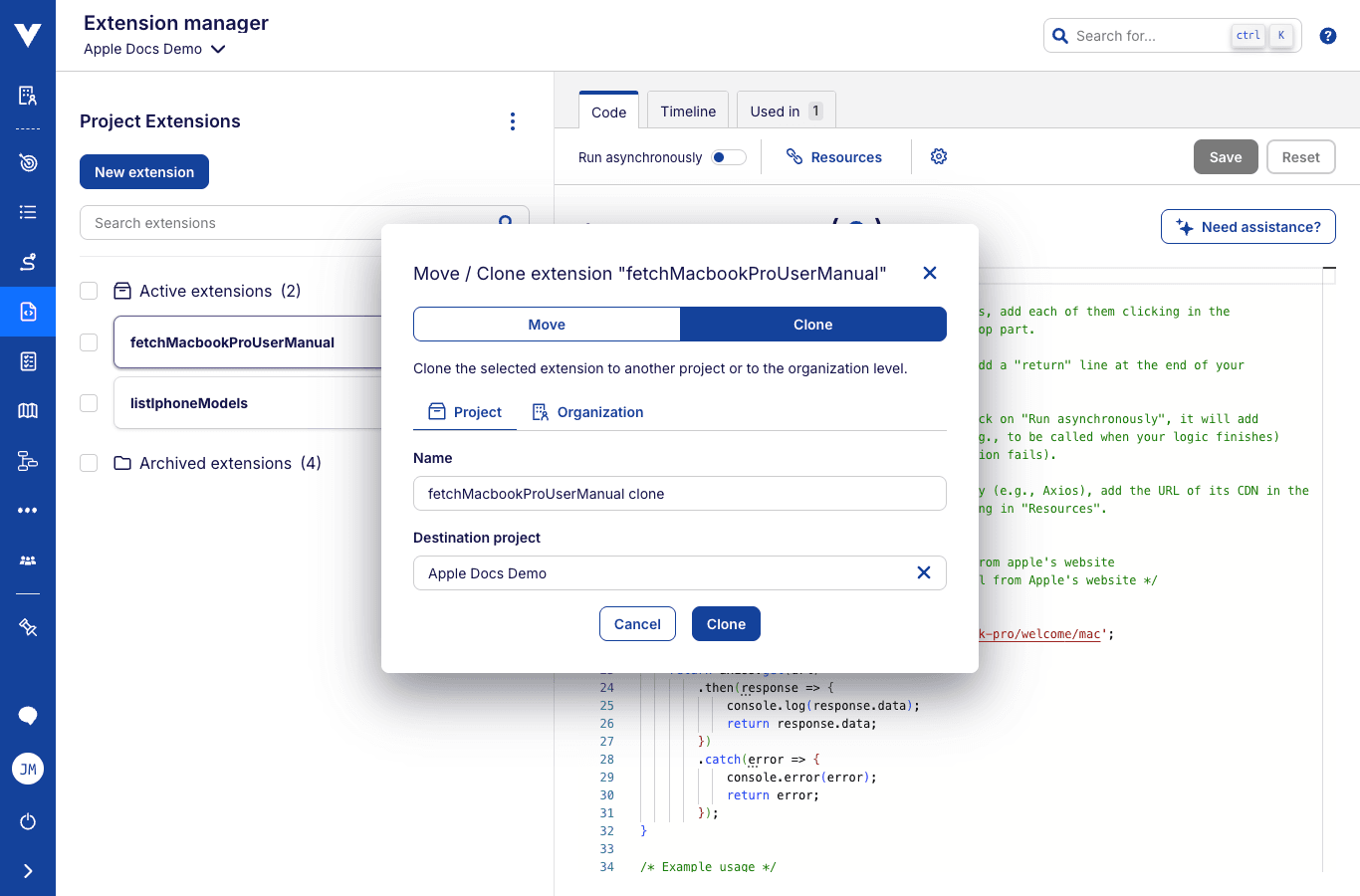Screen dimensions: 1360x896
Task: Switch to the Timeline tab
Action: [687, 111]
